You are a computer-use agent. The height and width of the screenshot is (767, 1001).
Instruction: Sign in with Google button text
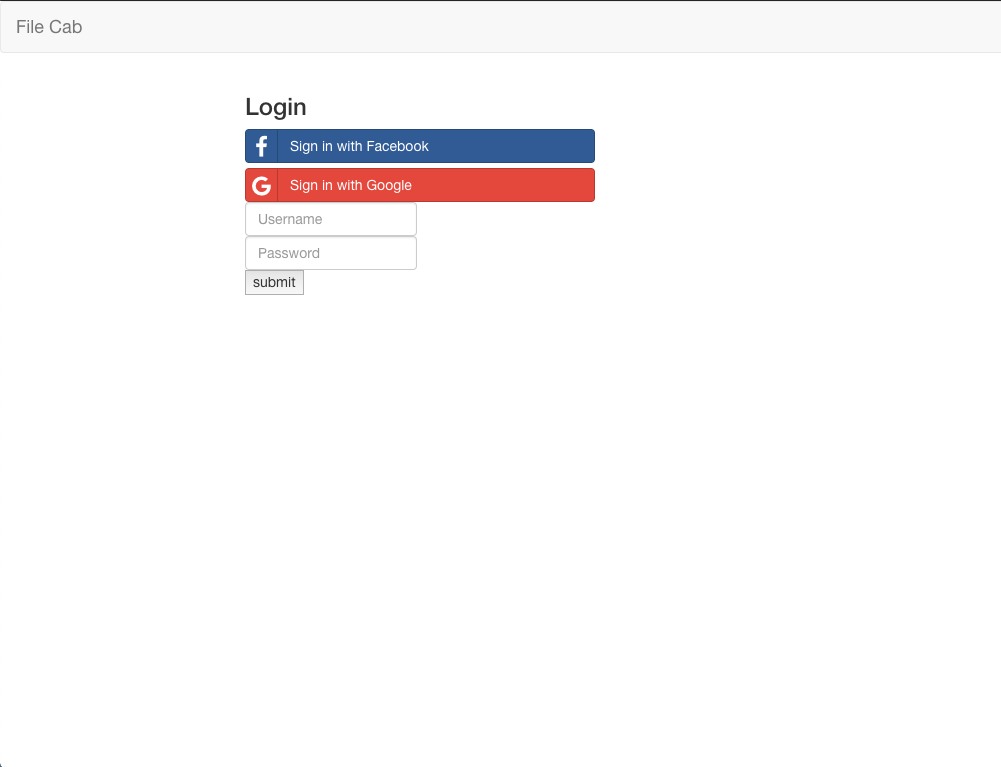click(350, 185)
